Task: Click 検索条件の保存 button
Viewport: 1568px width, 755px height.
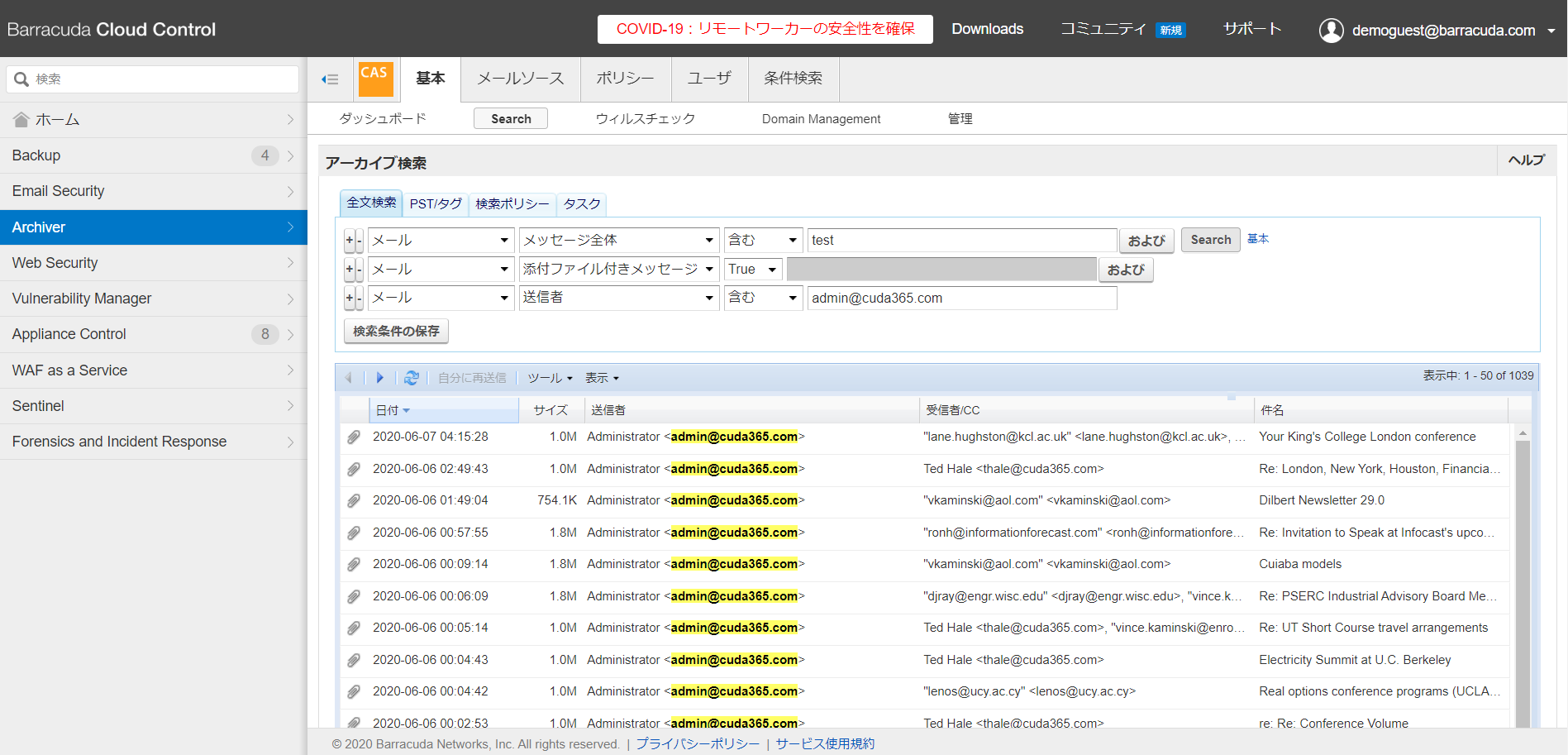Action: pyautogui.click(x=396, y=331)
